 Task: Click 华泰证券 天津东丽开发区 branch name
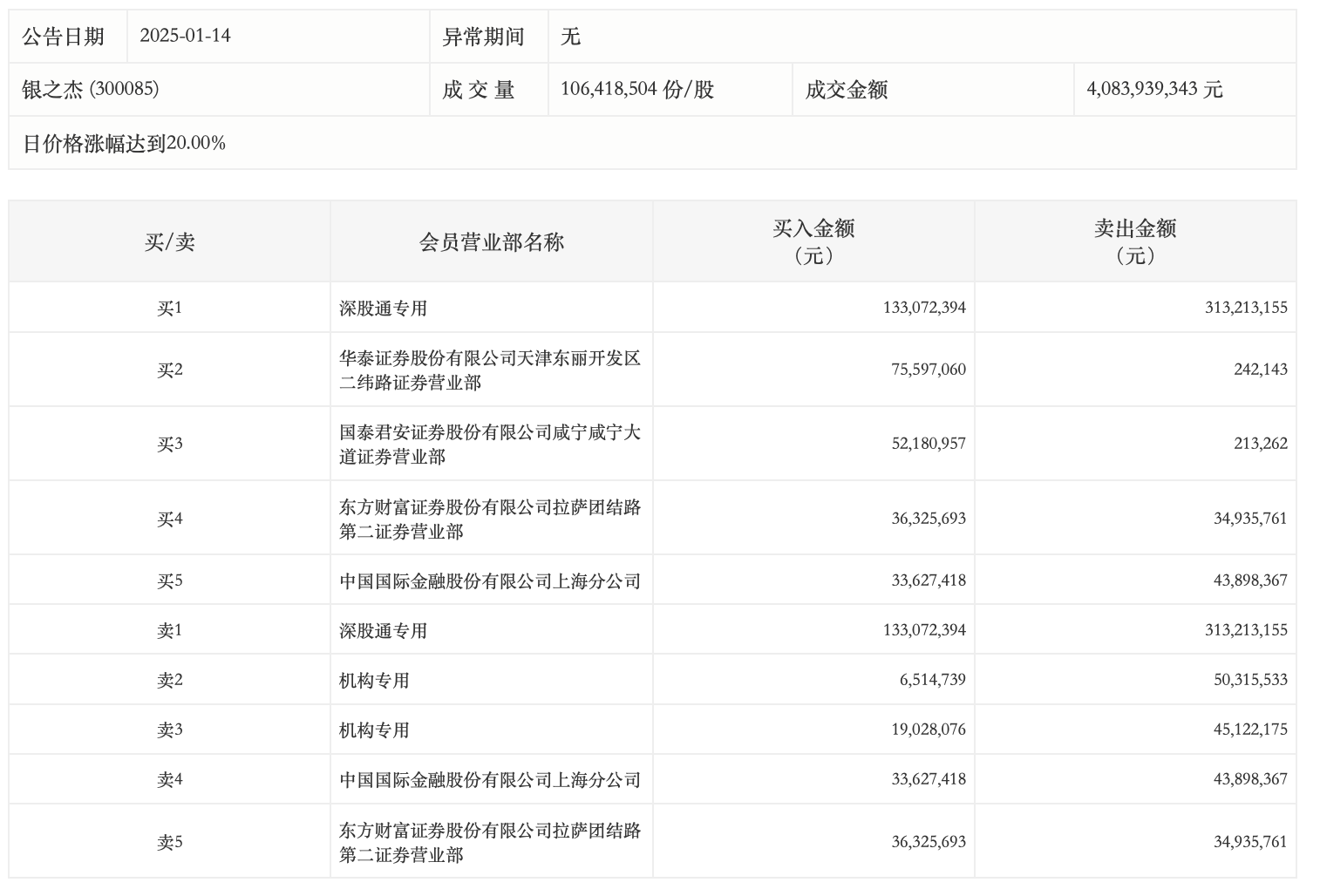[489, 370]
